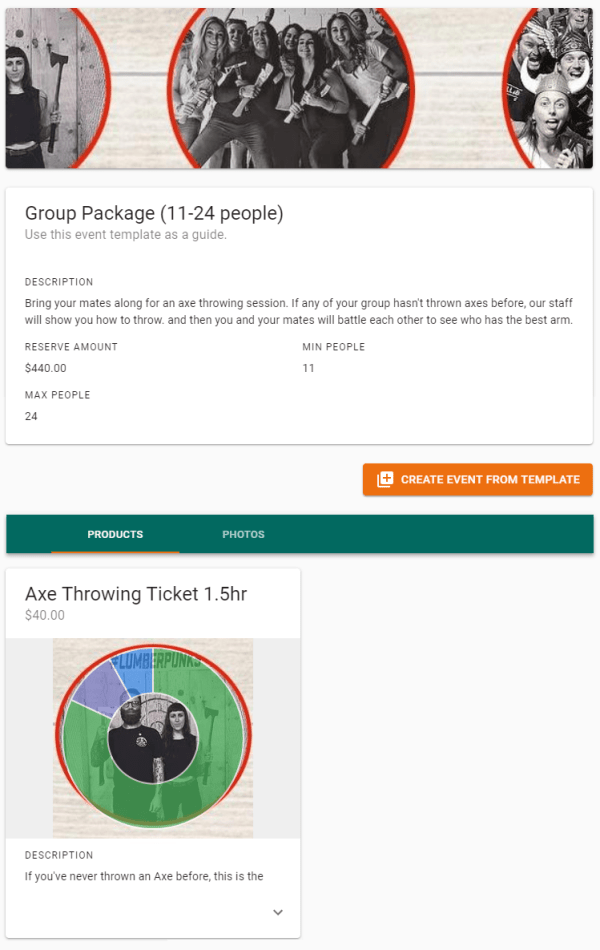Click the RESERVE AMOUNT label
Screen dimensions: 600x950
click(71, 347)
